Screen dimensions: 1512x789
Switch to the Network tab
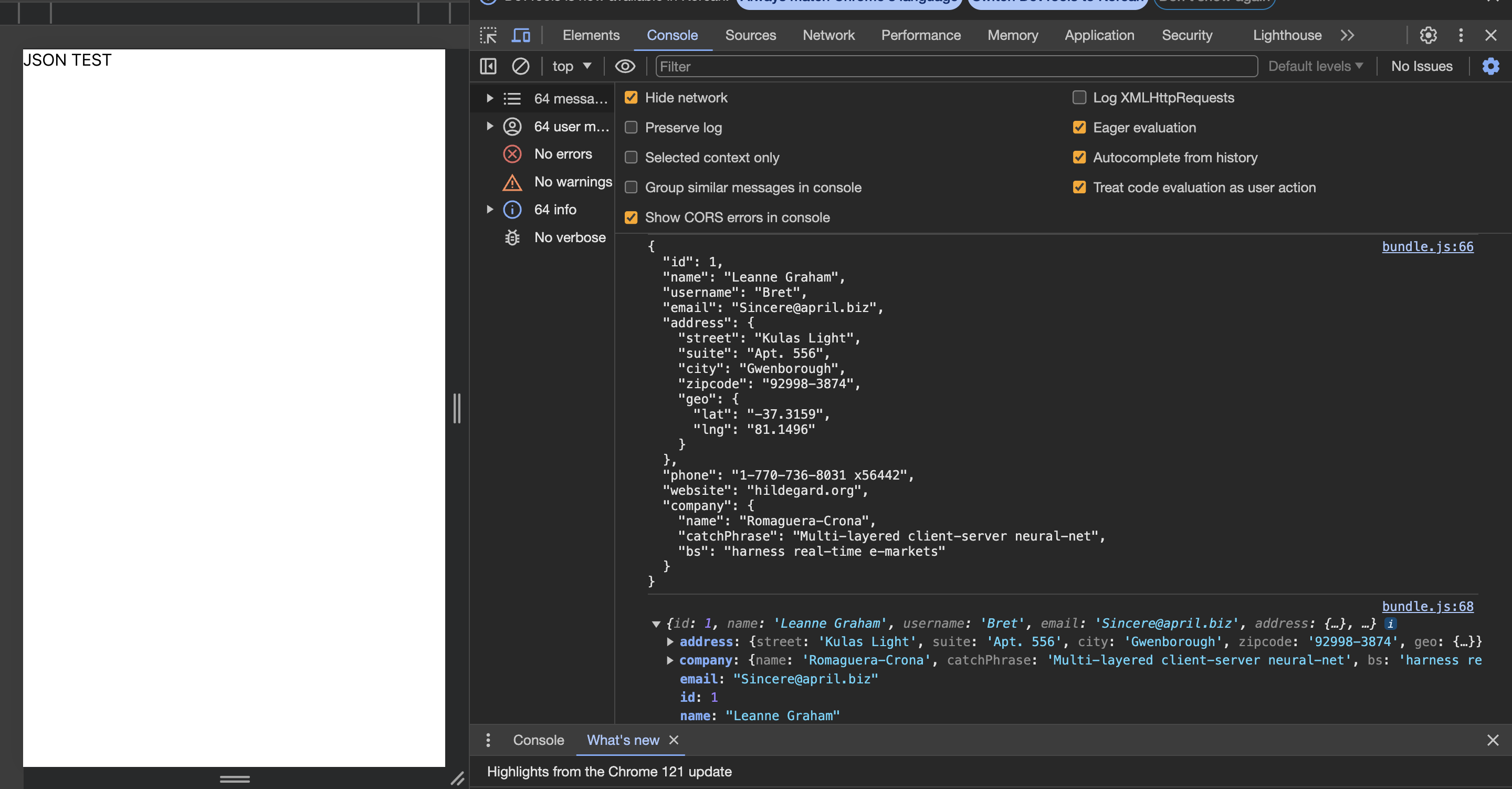point(828,35)
